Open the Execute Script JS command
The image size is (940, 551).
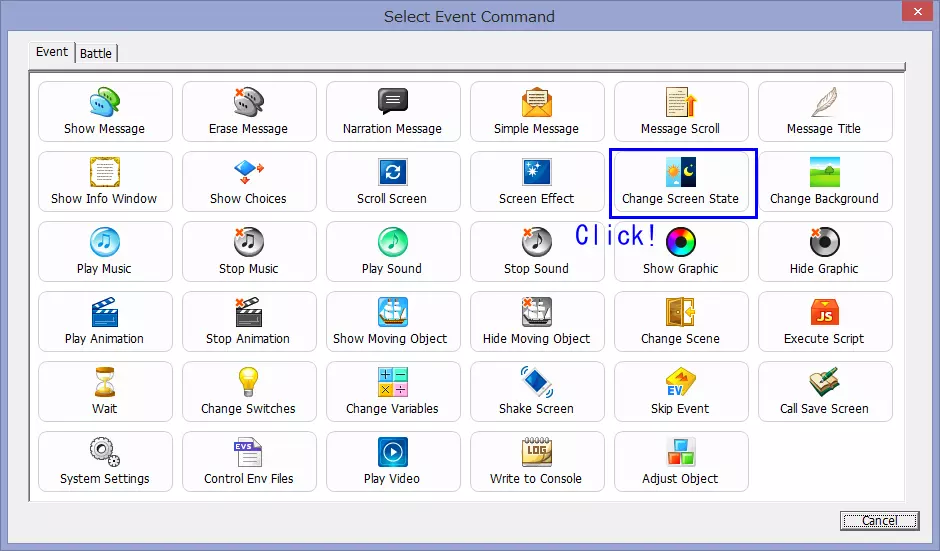pos(825,321)
